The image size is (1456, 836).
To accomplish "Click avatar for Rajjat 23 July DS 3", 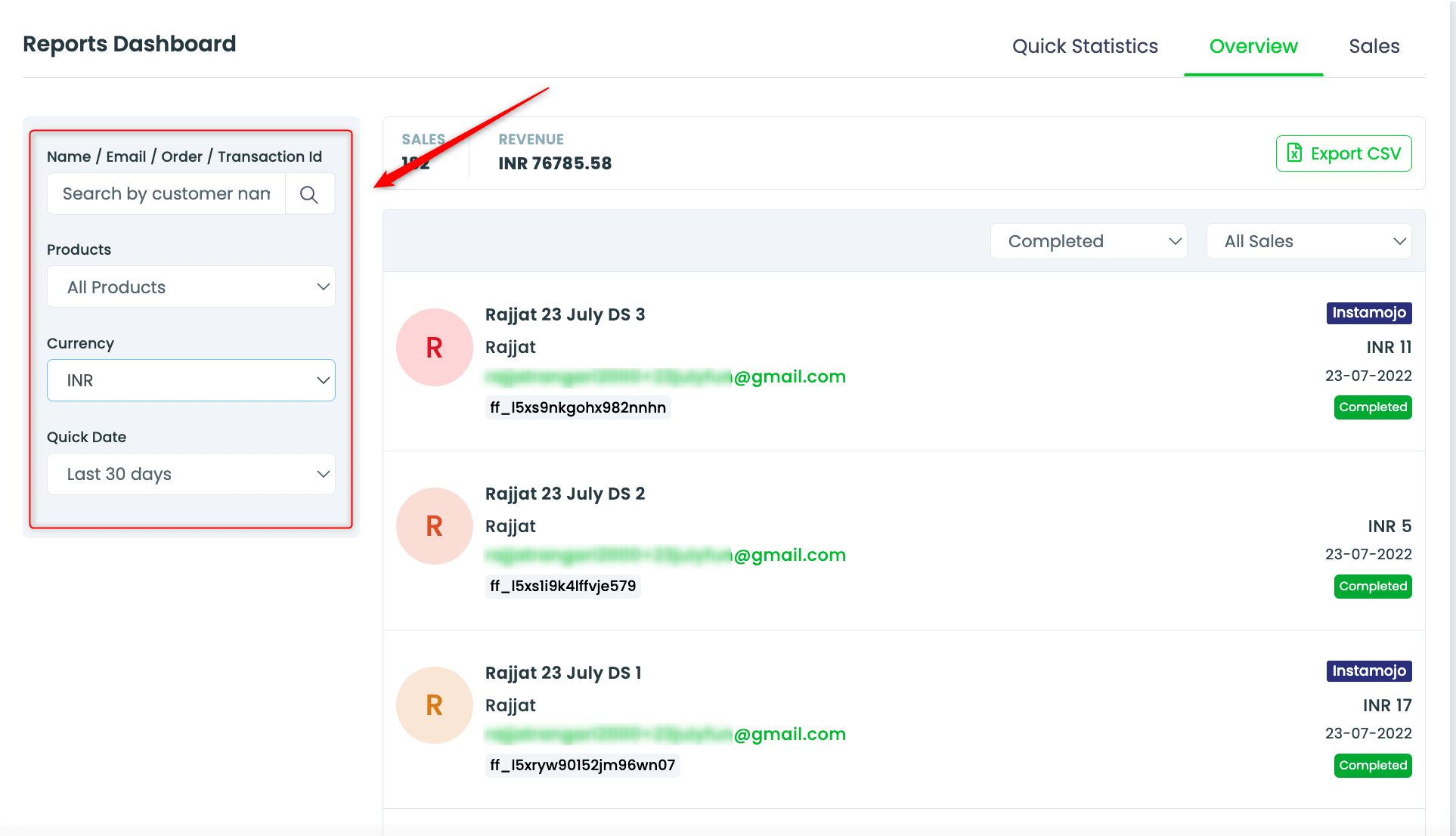I will (434, 348).
